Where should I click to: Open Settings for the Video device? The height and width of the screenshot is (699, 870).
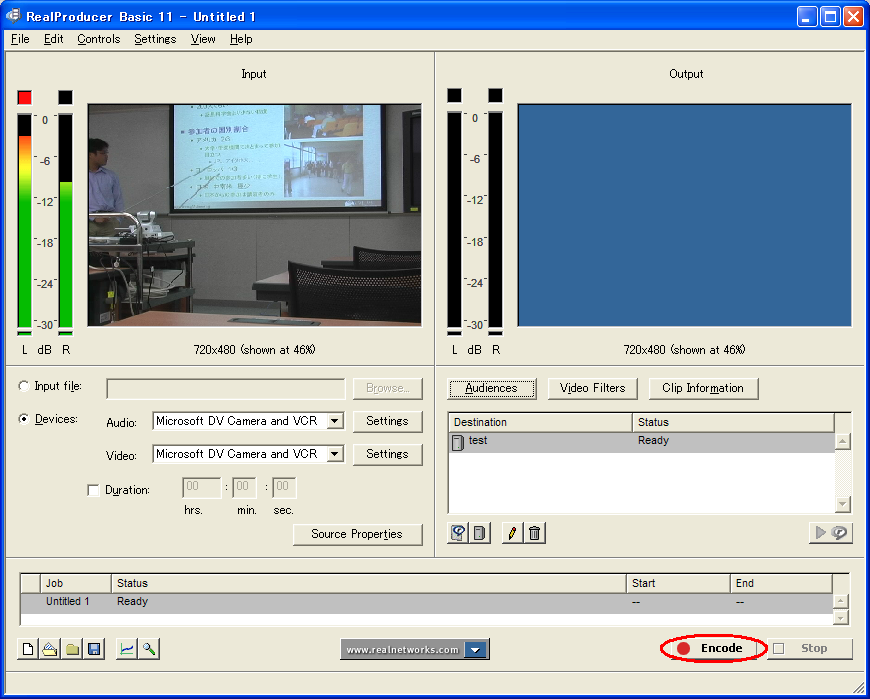[387, 454]
